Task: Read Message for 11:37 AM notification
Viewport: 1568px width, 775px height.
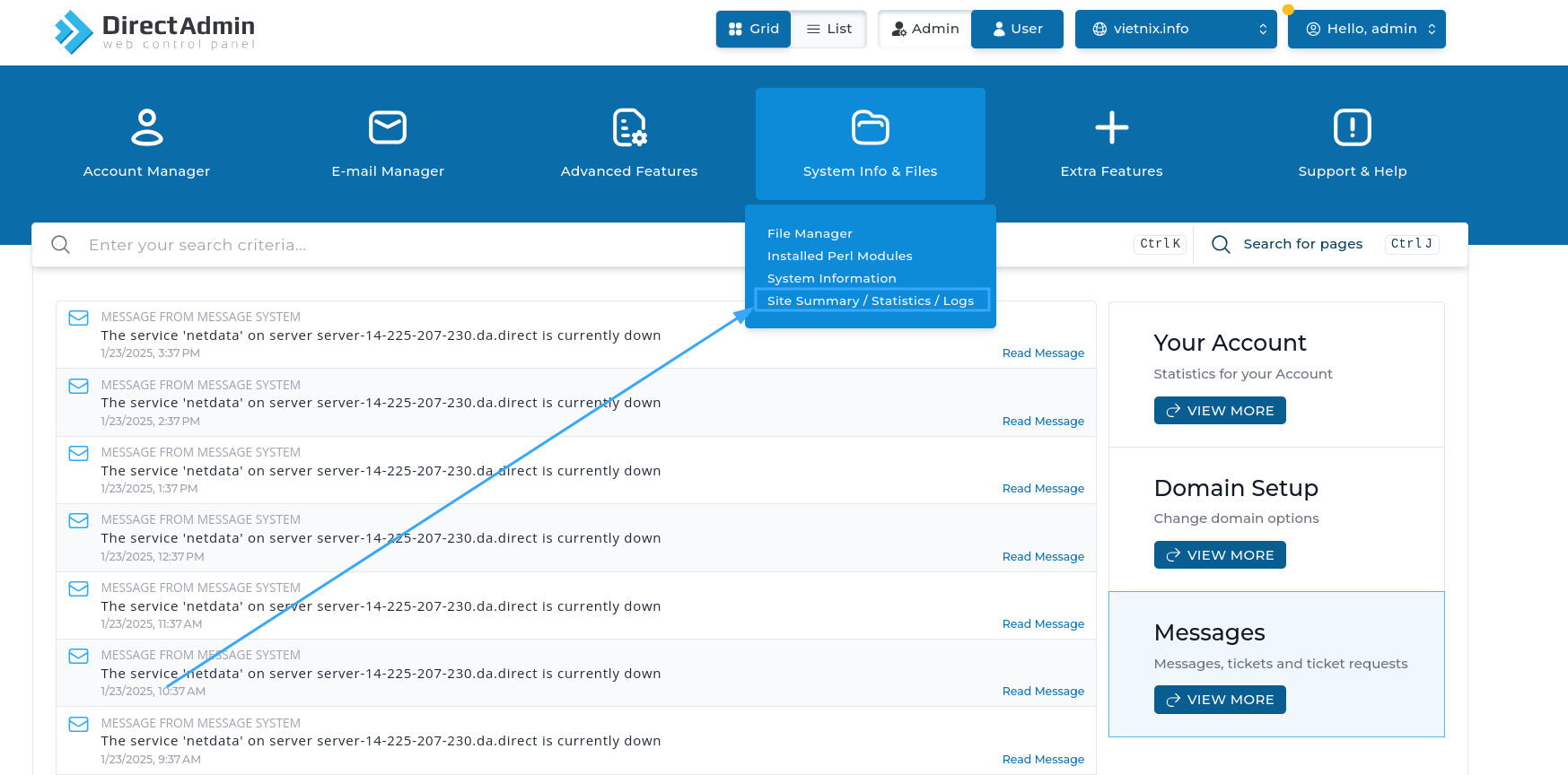Action: [x=1043, y=624]
